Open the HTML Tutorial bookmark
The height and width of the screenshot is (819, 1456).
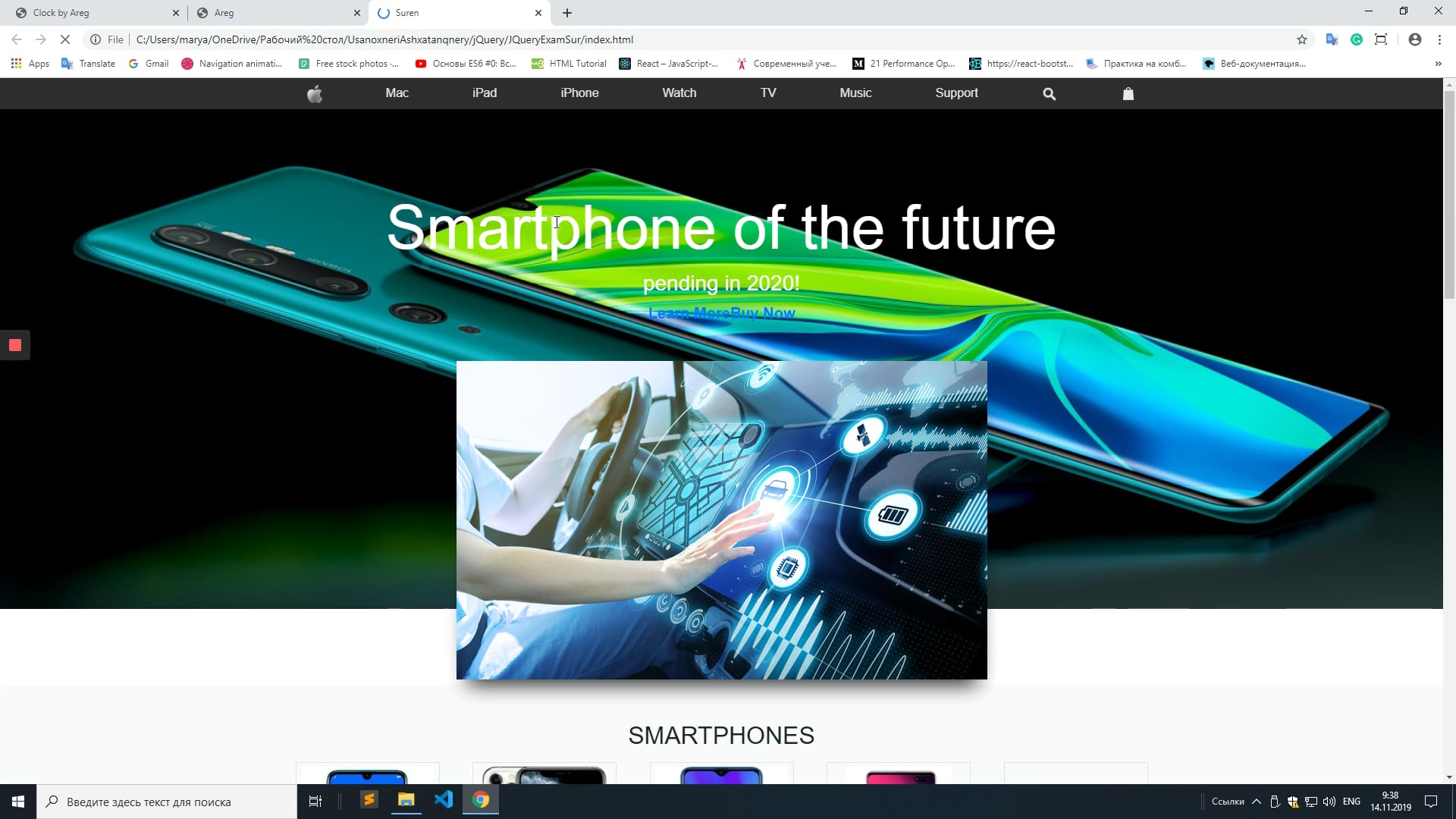569,64
